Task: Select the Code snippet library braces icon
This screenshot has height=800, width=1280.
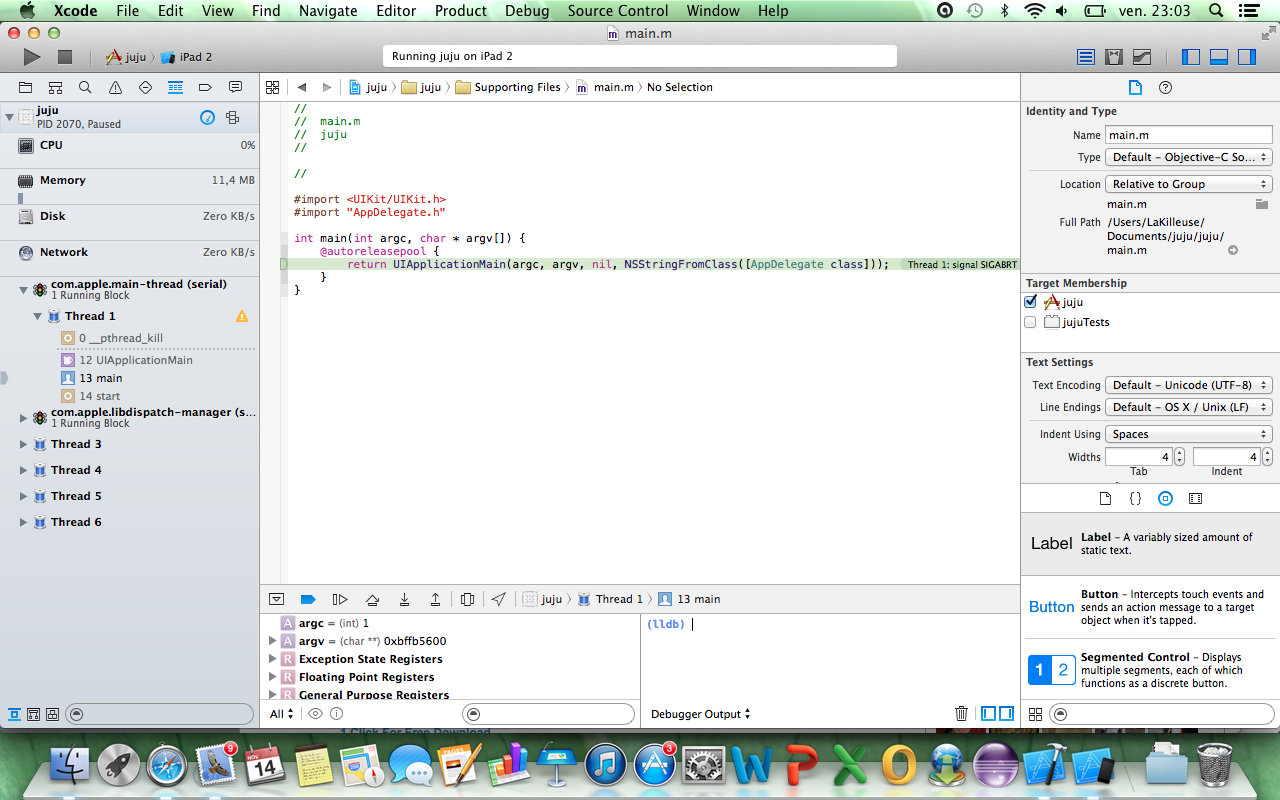Action: [x=1135, y=498]
